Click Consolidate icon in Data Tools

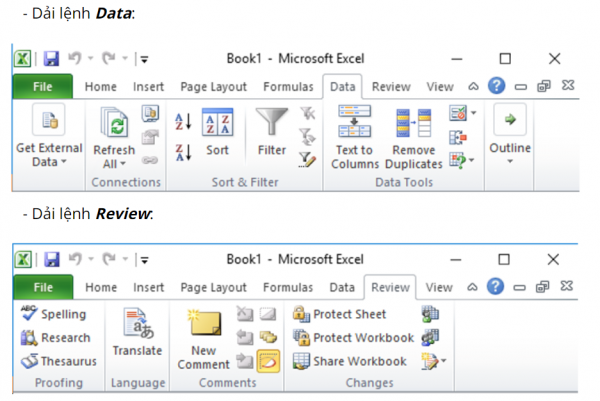pos(458,137)
